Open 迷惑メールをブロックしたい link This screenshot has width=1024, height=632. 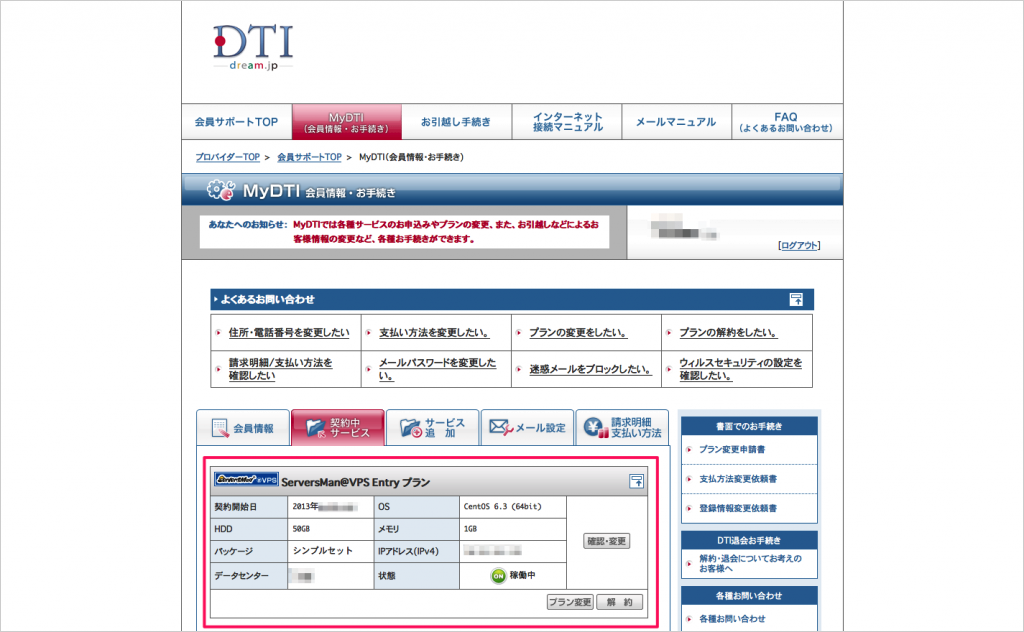(x=590, y=370)
